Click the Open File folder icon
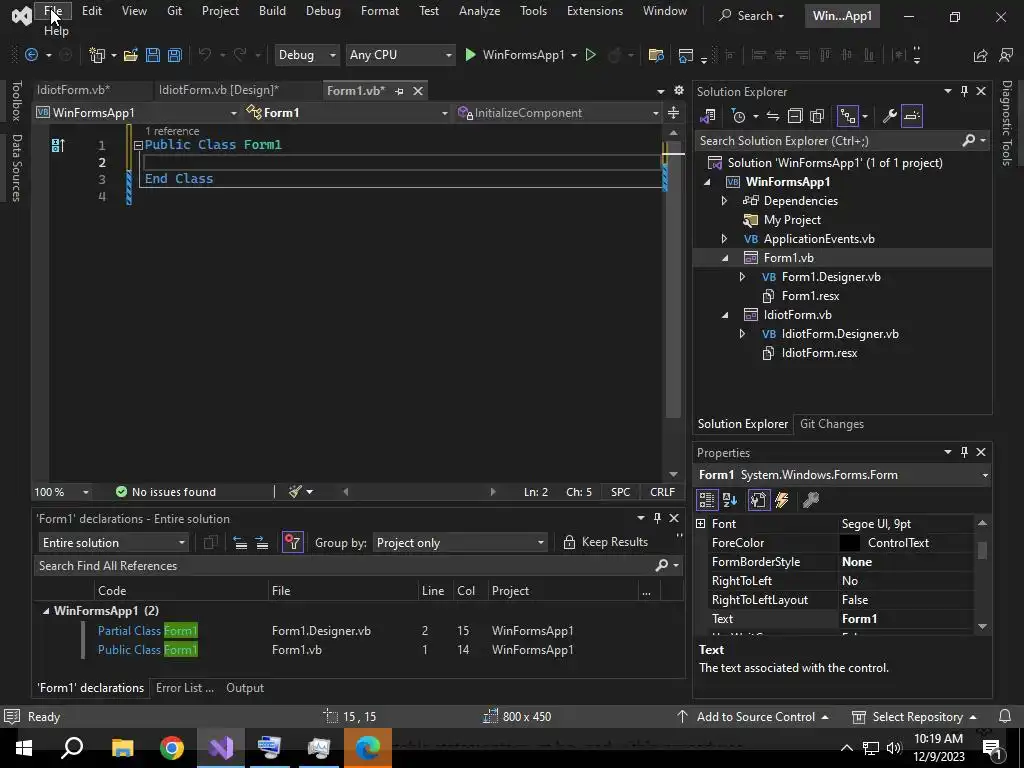The width and height of the screenshot is (1024, 768). point(131,56)
